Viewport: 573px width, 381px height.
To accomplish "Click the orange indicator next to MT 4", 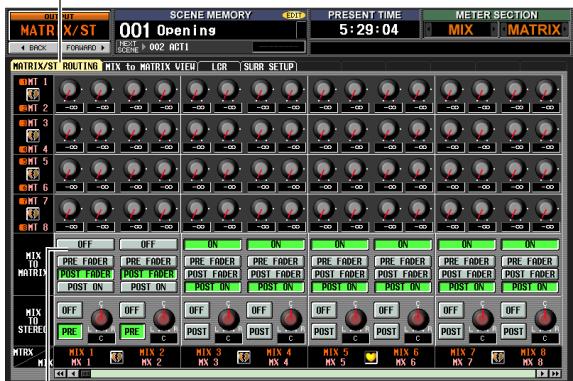I will (x=23, y=149).
